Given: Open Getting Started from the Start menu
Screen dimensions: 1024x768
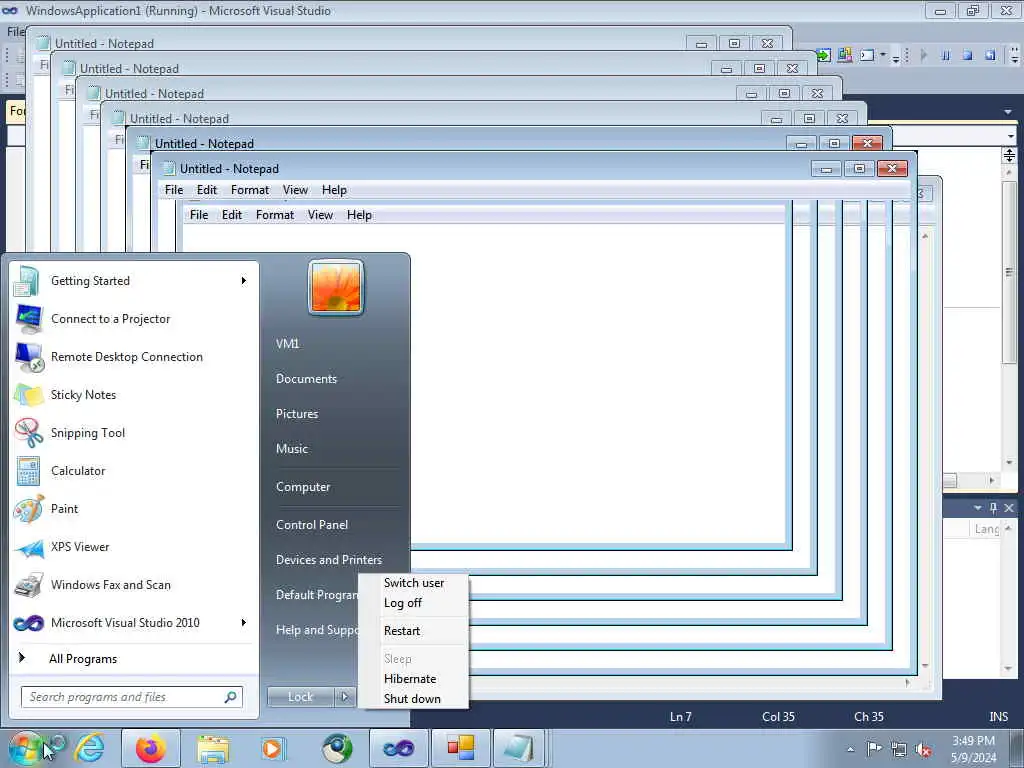Looking at the screenshot, I should coord(134,281).
